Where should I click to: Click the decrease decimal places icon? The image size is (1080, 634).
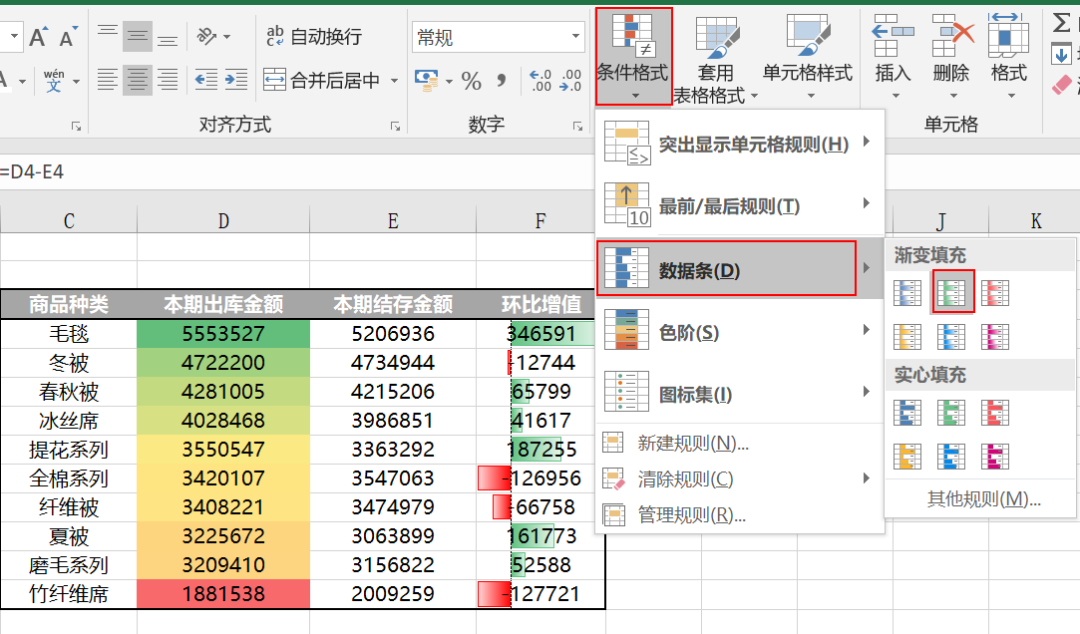pyautogui.click(x=571, y=81)
